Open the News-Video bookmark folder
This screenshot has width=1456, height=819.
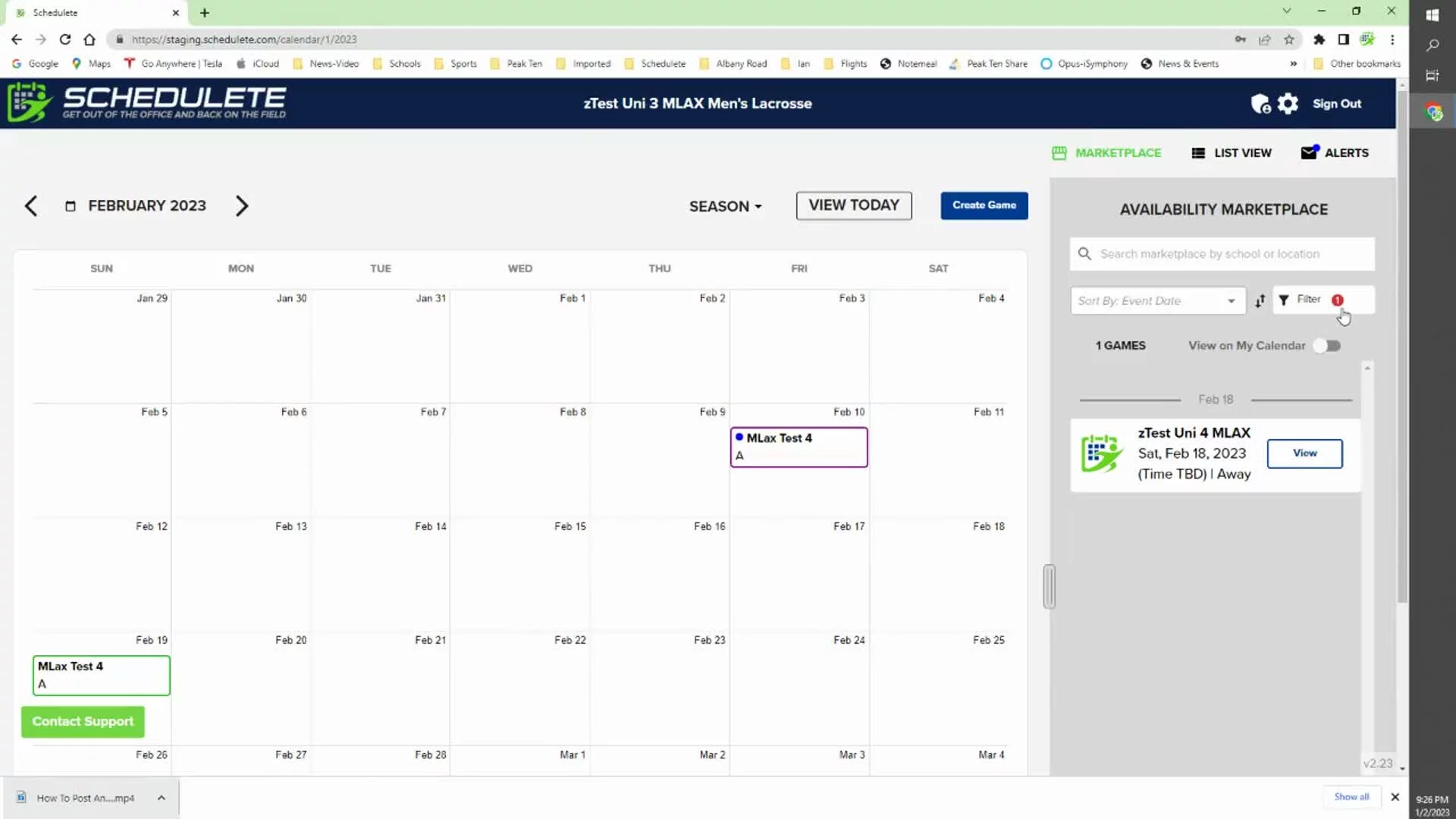coord(326,64)
